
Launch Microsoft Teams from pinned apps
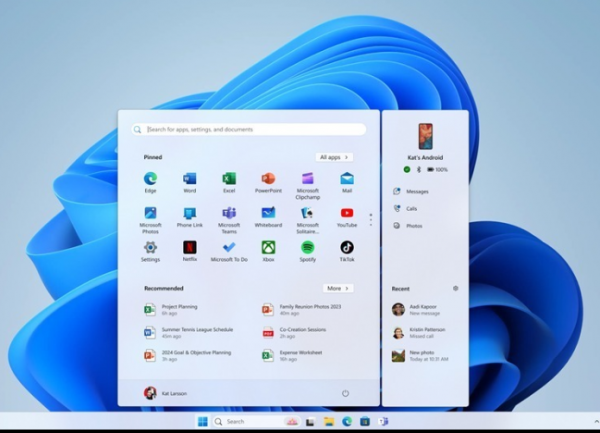click(x=229, y=220)
